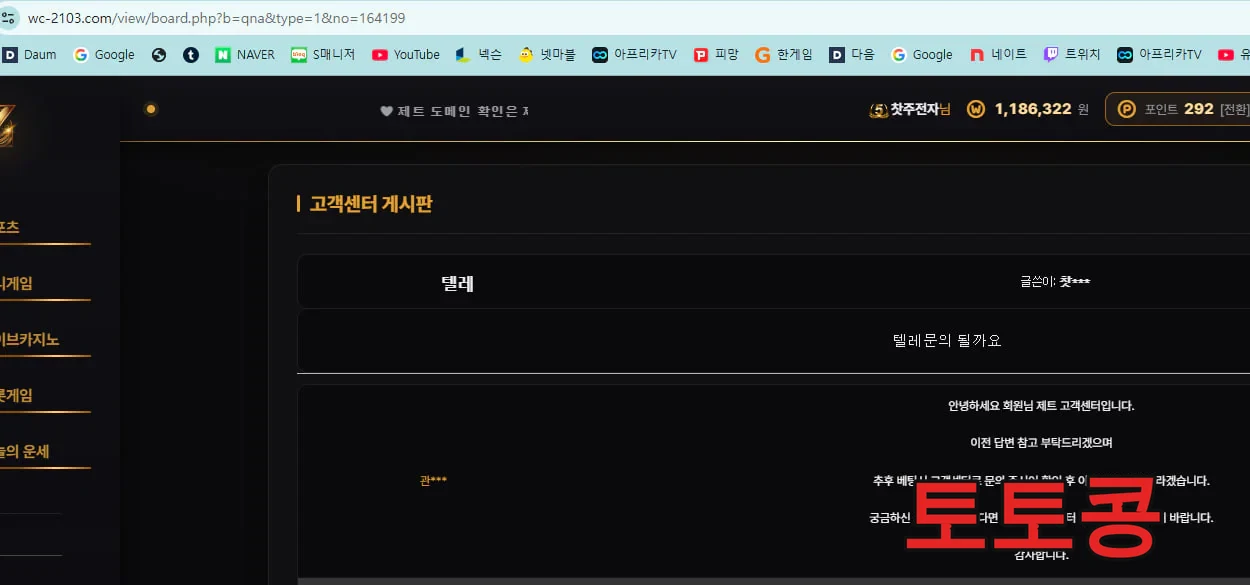Click the level 5 badge icon

coord(879,109)
